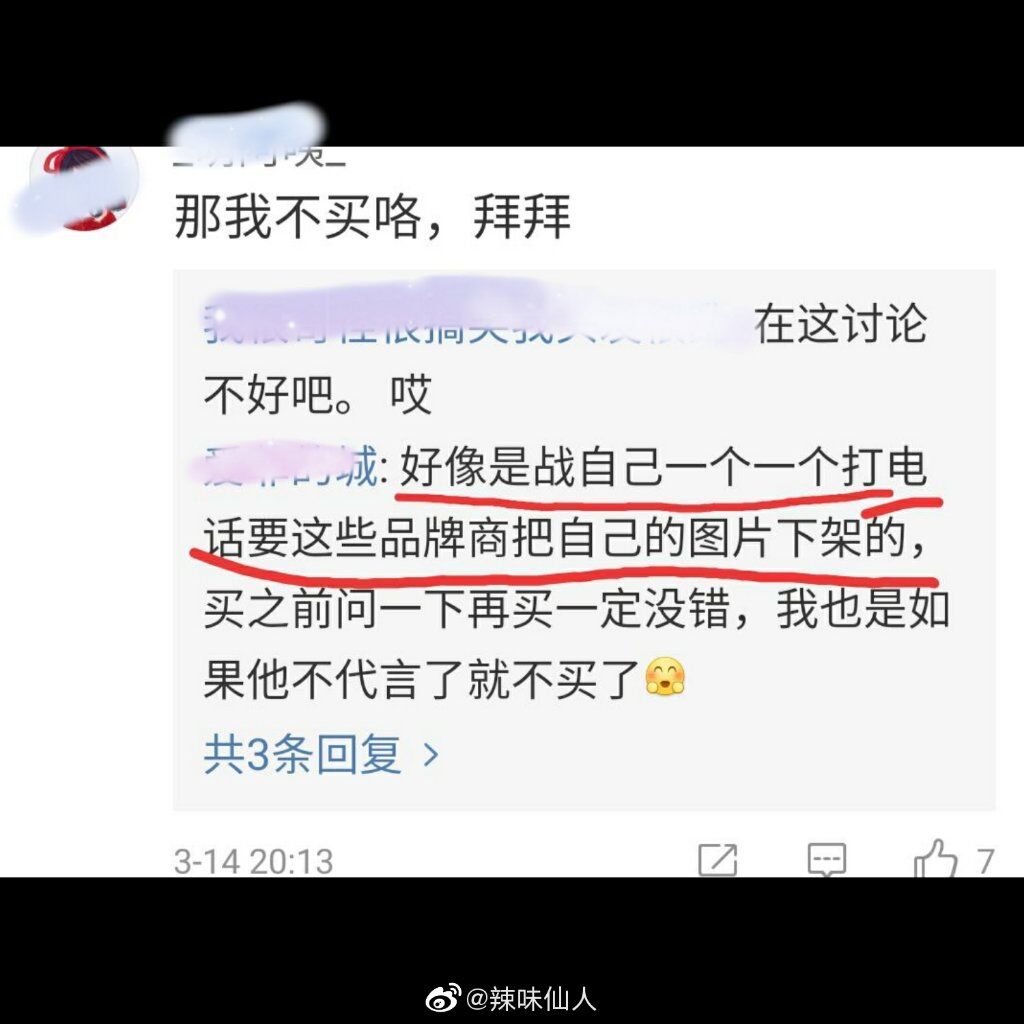Select the main comment 那我不买咯，拜拜
This screenshot has width=1024, height=1024.
click(372, 217)
